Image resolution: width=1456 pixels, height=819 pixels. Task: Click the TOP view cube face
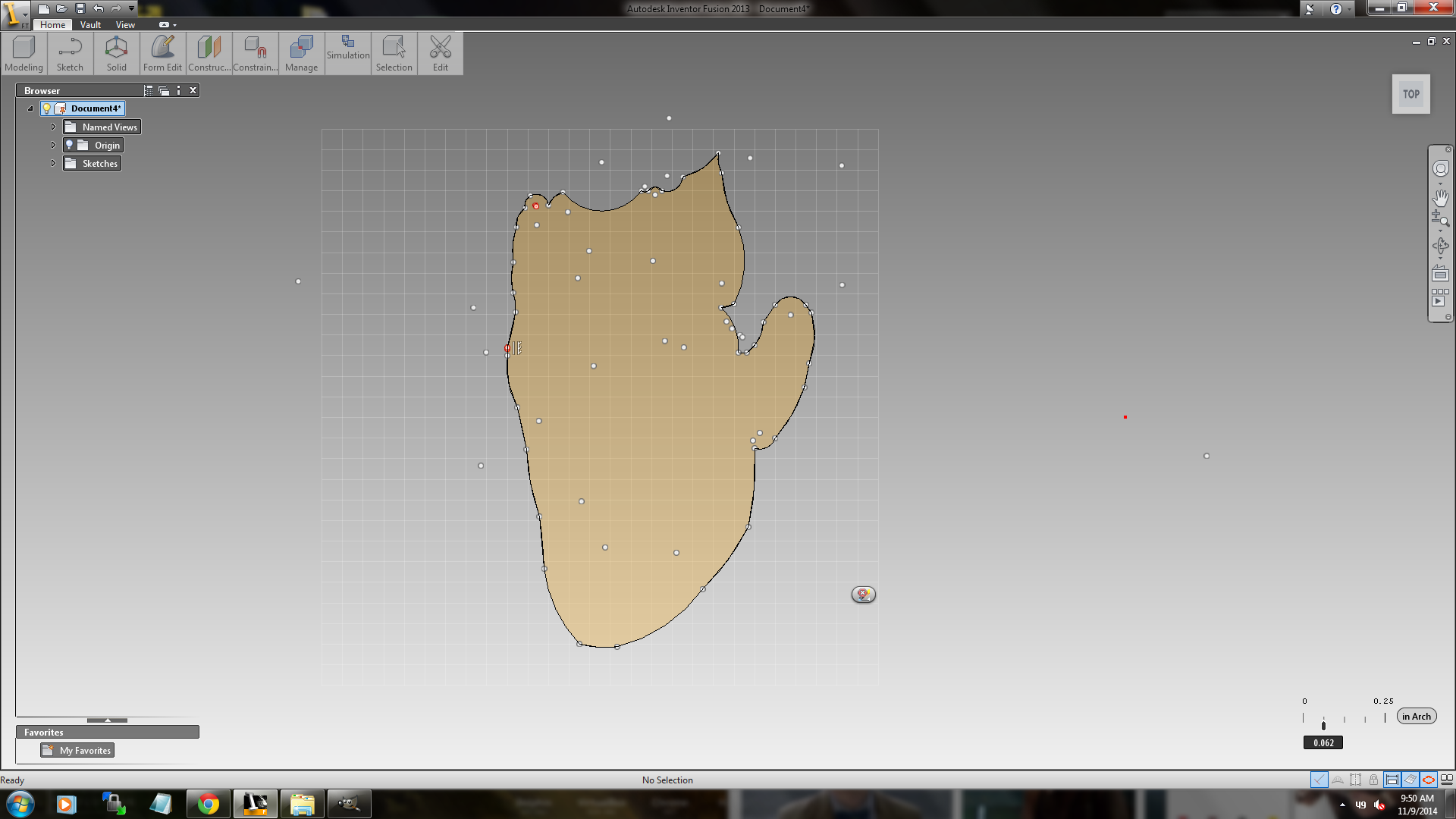click(x=1410, y=94)
